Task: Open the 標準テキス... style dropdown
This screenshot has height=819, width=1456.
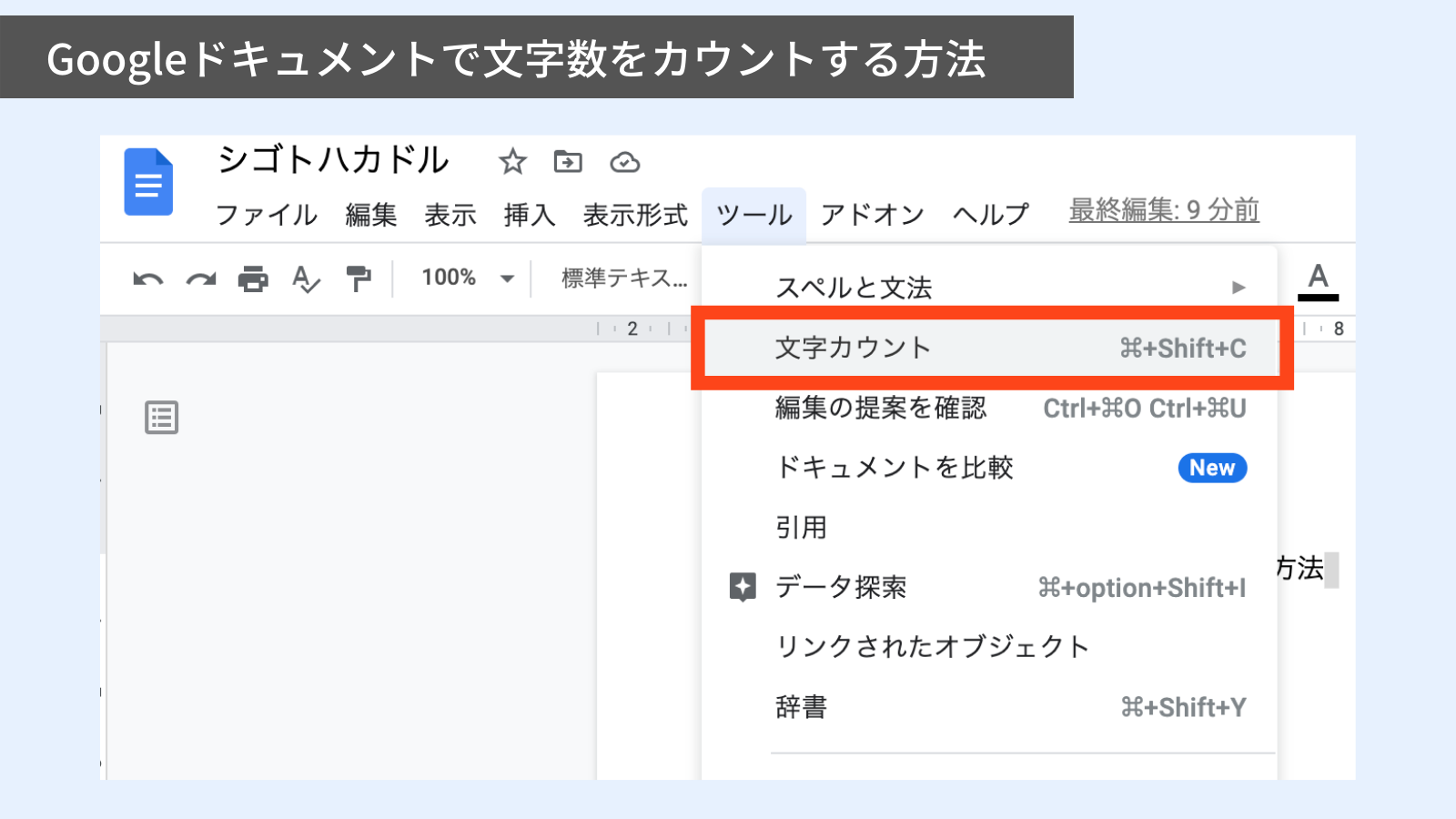Action: click(x=624, y=278)
